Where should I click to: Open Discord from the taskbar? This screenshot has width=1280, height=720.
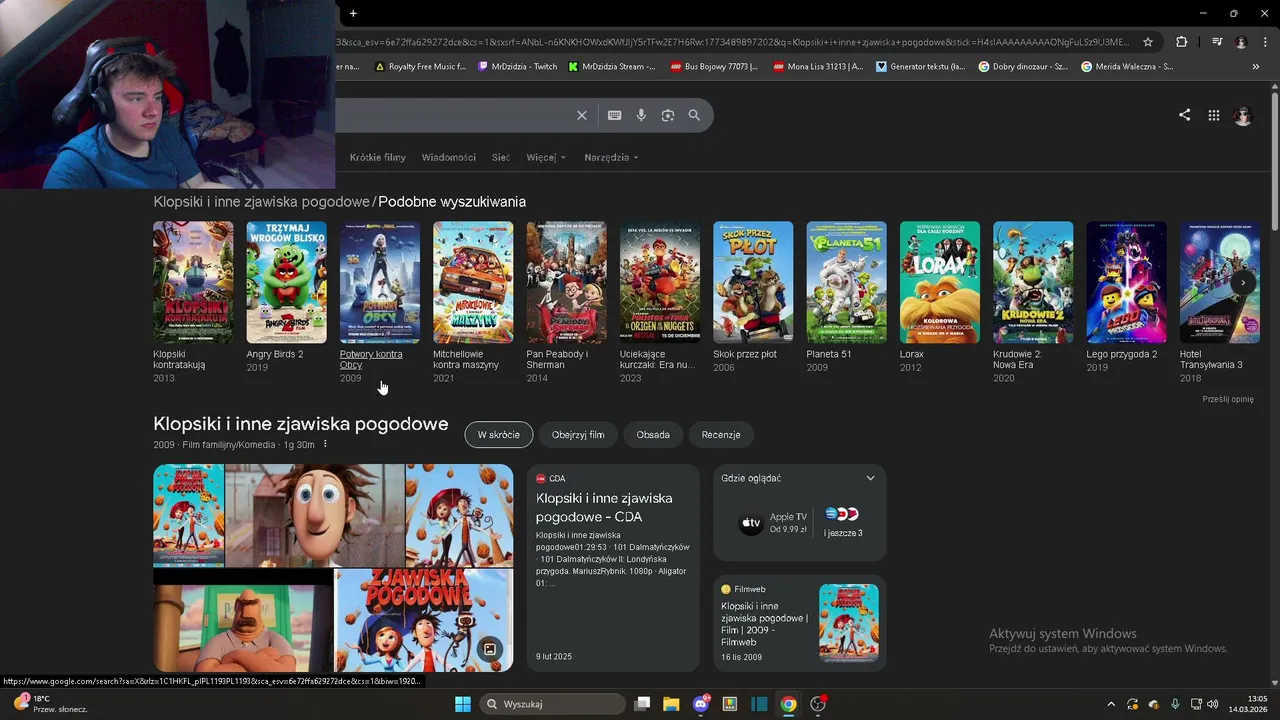click(701, 704)
